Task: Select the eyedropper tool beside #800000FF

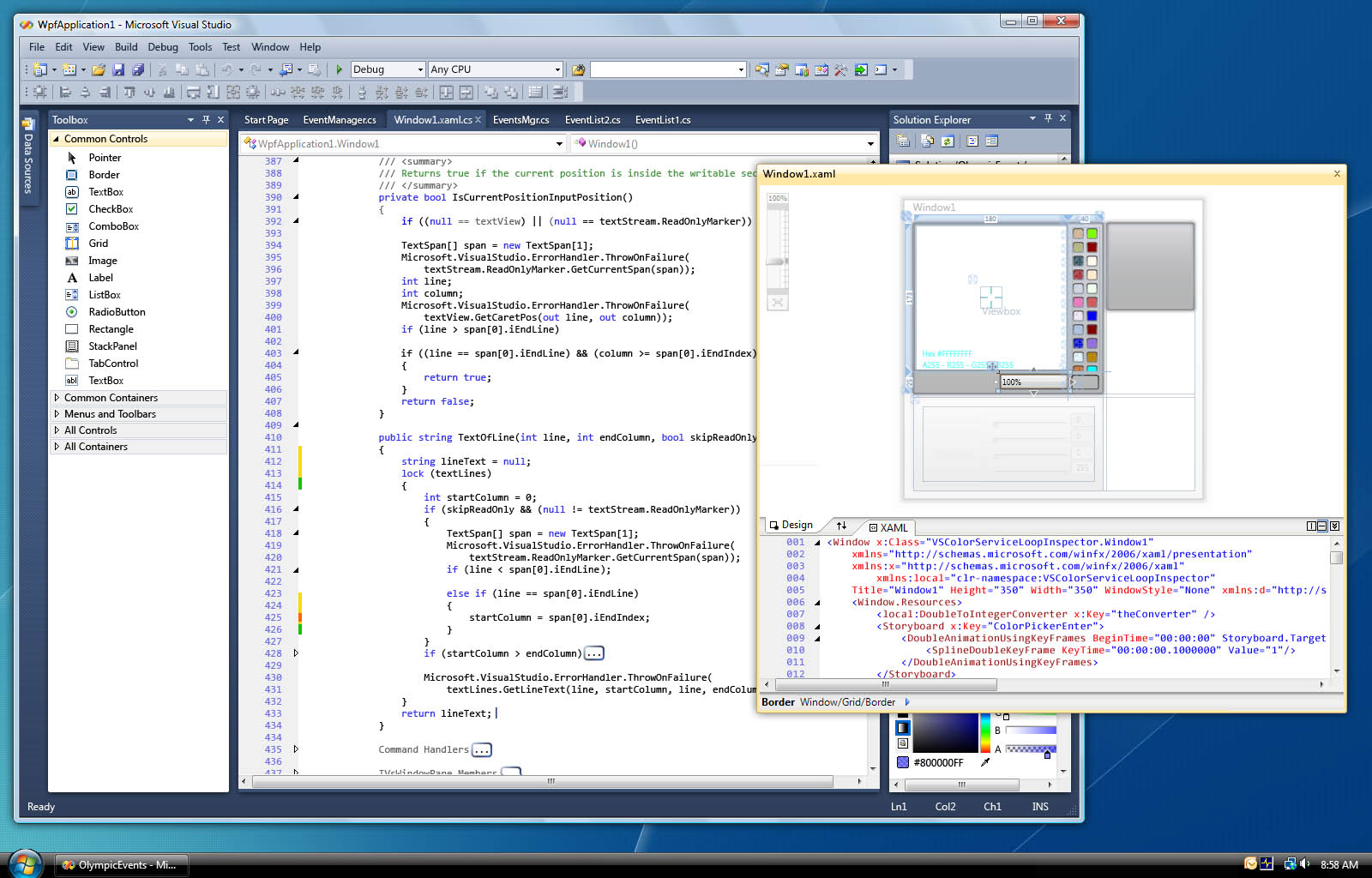Action: click(984, 762)
